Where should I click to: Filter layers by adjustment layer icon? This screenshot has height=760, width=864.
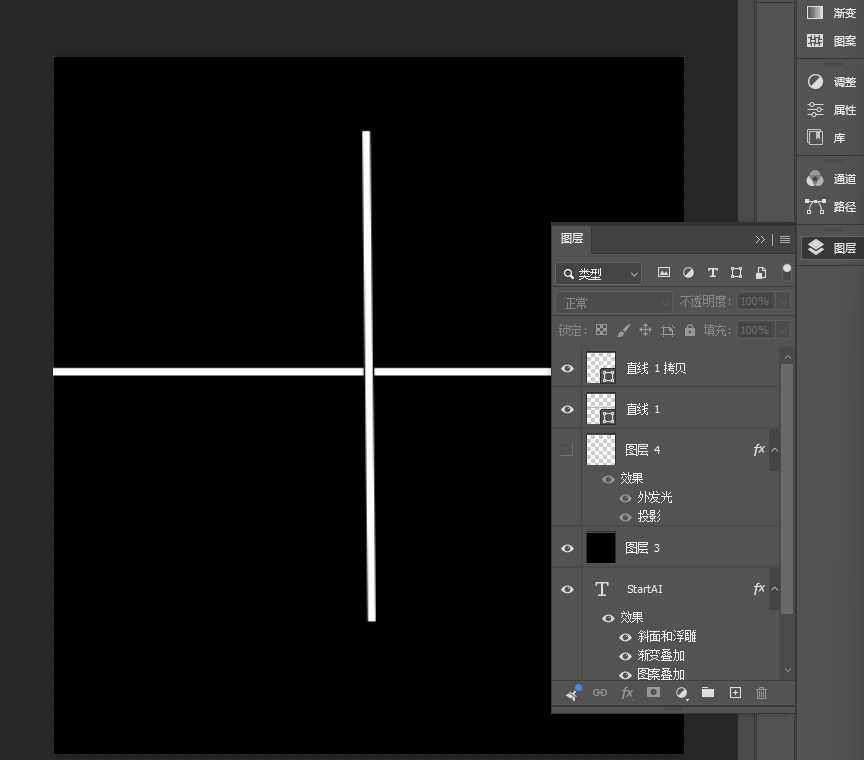(688, 272)
